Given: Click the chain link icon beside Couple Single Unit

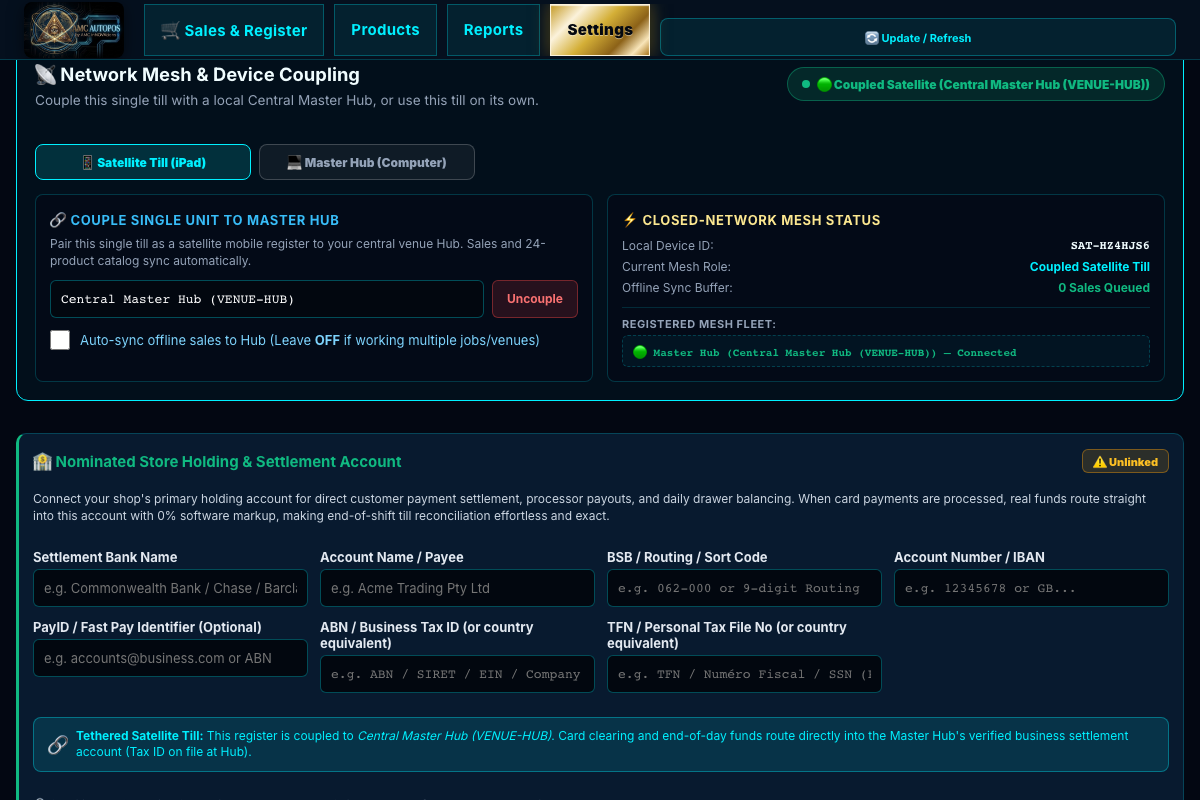Looking at the screenshot, I should [58, 220].
